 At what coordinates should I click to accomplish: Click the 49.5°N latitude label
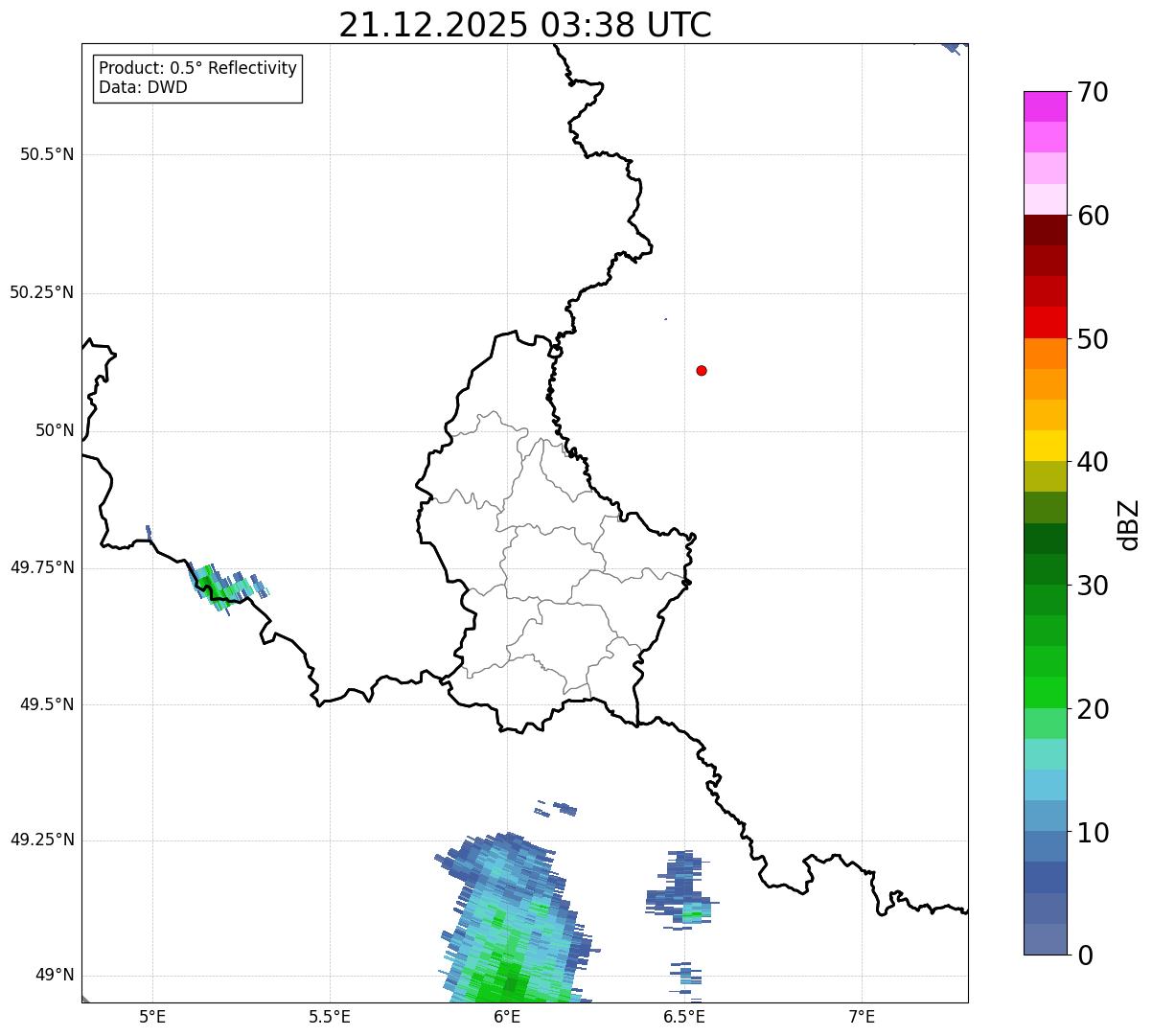pyautogui.click(x=47, y=704)
